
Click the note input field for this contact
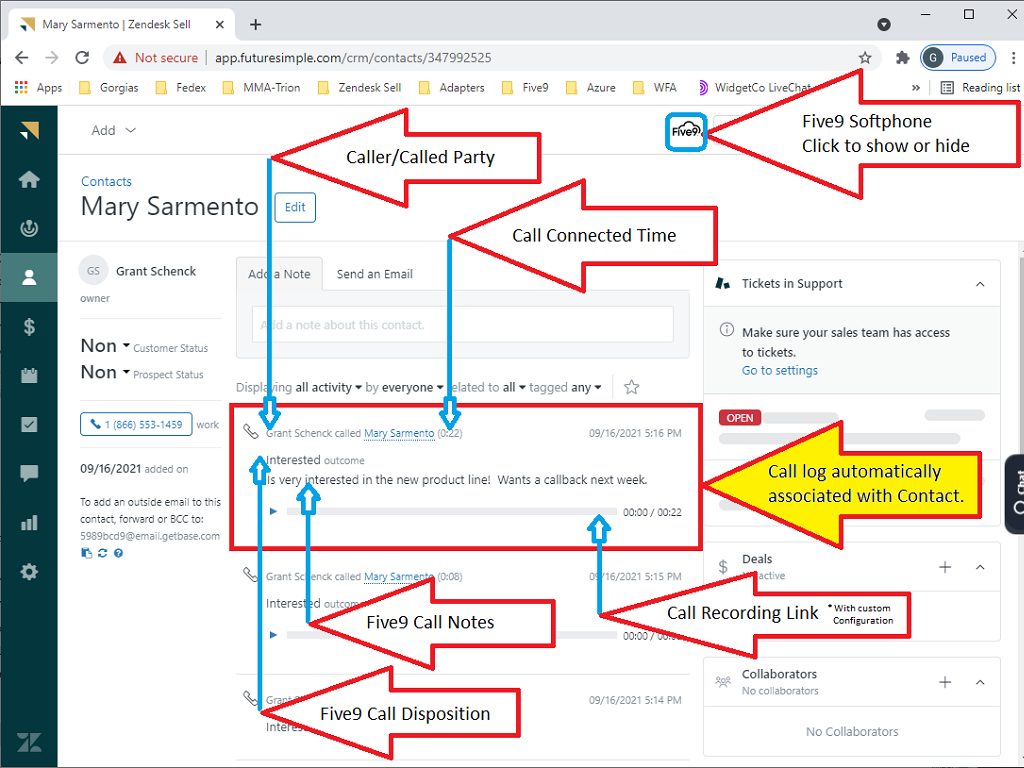pyautogui.click(x=460, y=325)
